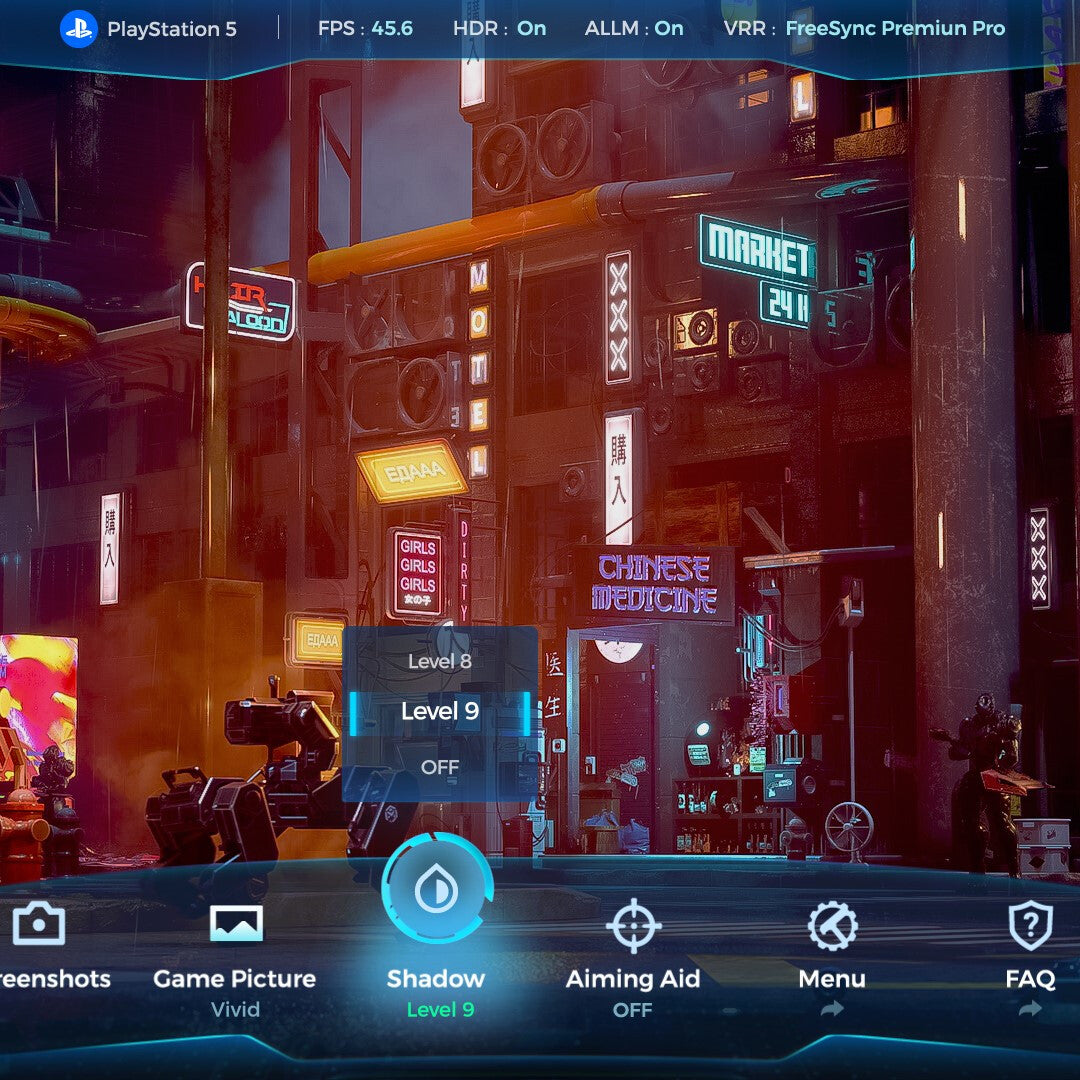The width and height of the screenshot is (1080, 1080).
Task: Open the Menu wrench icon
Action: (x=832, y=926)
